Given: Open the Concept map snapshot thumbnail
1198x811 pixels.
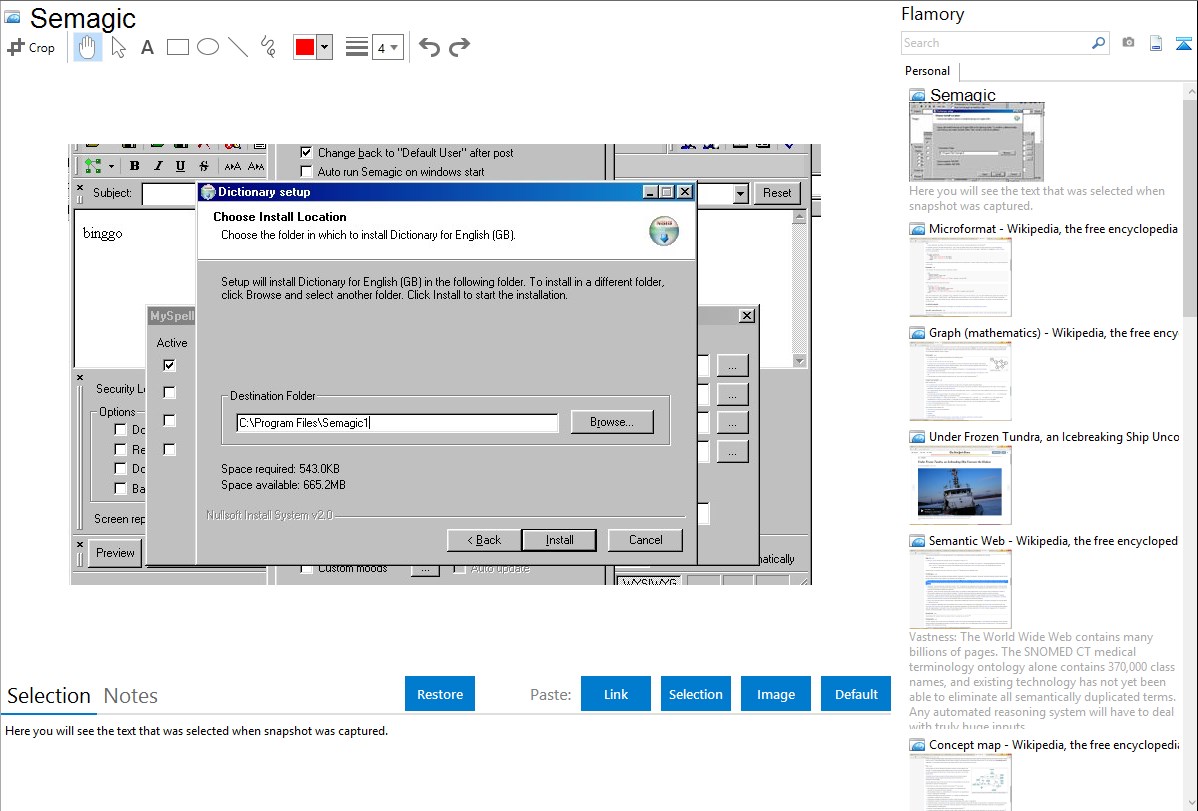Looking at the screenshot, I should tap(960, 781).
